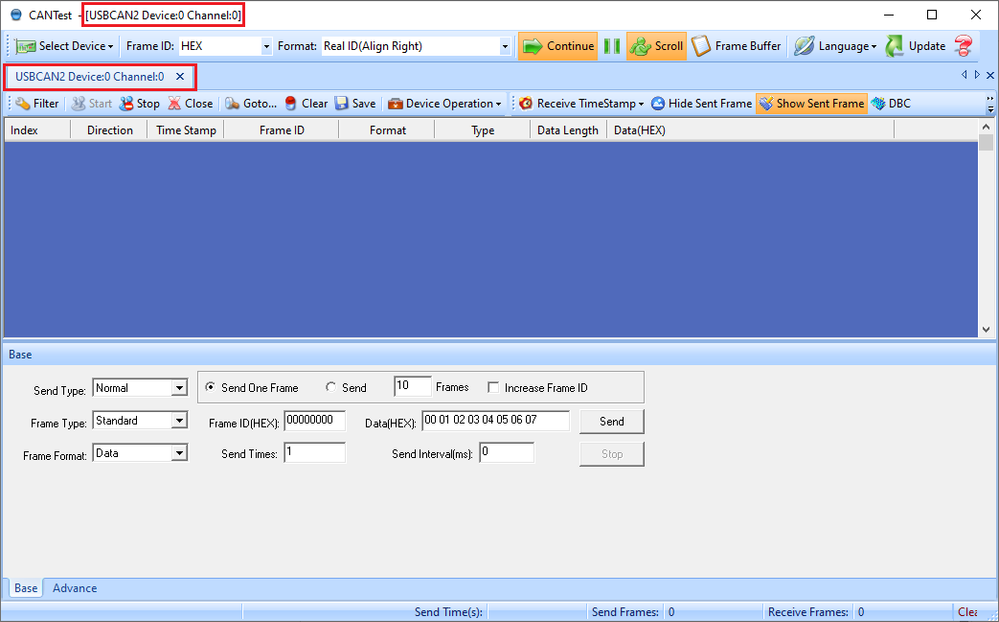Click the "Receive Frames:" status label
The height and width of the screenshot is (622, 999).
tap(808, 612)
